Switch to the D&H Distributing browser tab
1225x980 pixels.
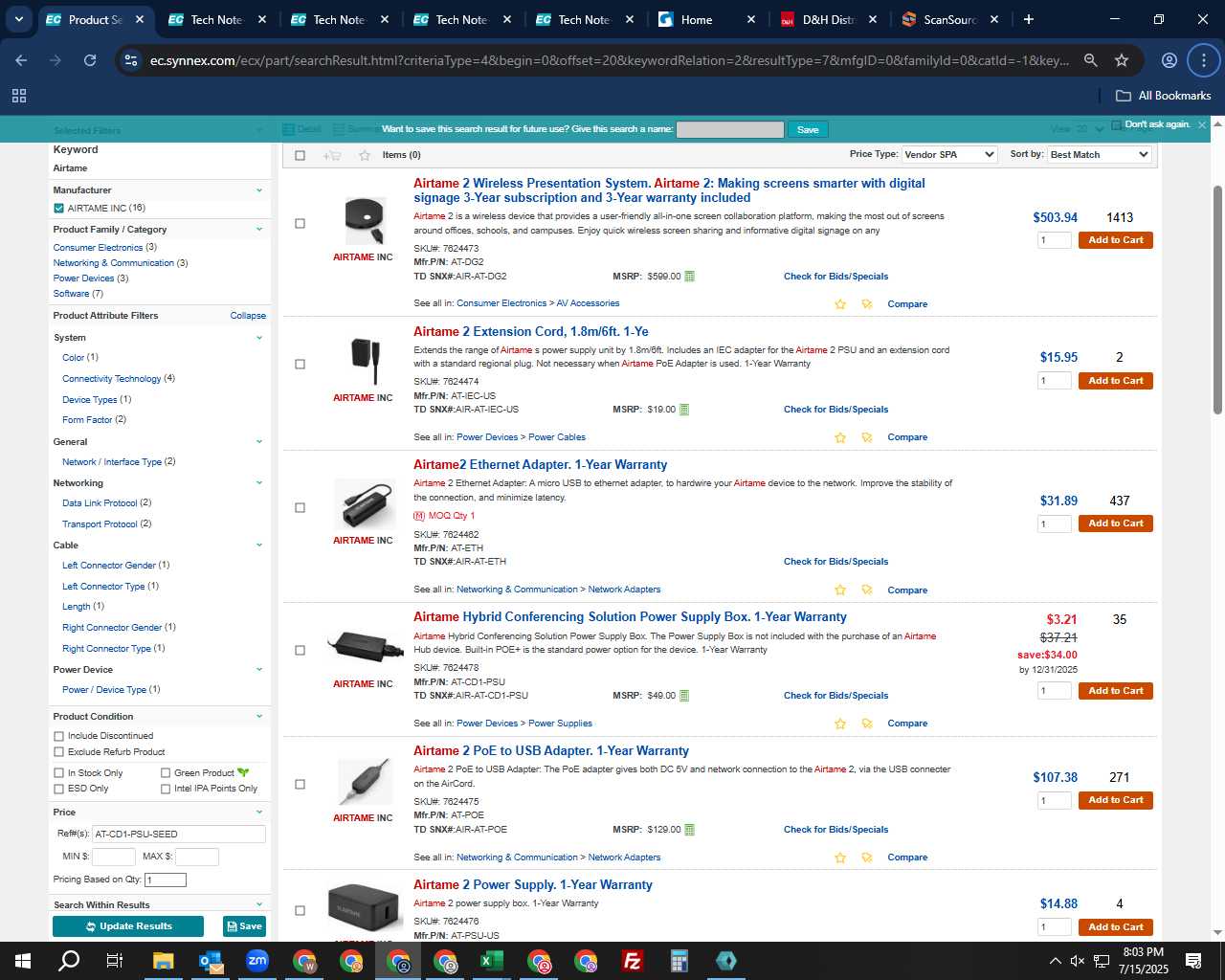click(829, 19)
